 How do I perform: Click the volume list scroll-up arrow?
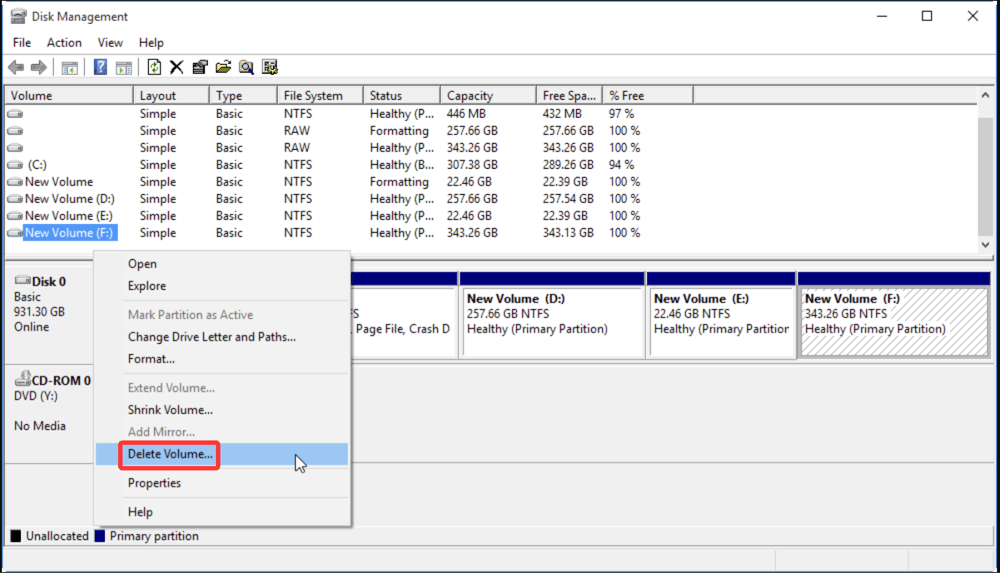click(x=985, y=96)
